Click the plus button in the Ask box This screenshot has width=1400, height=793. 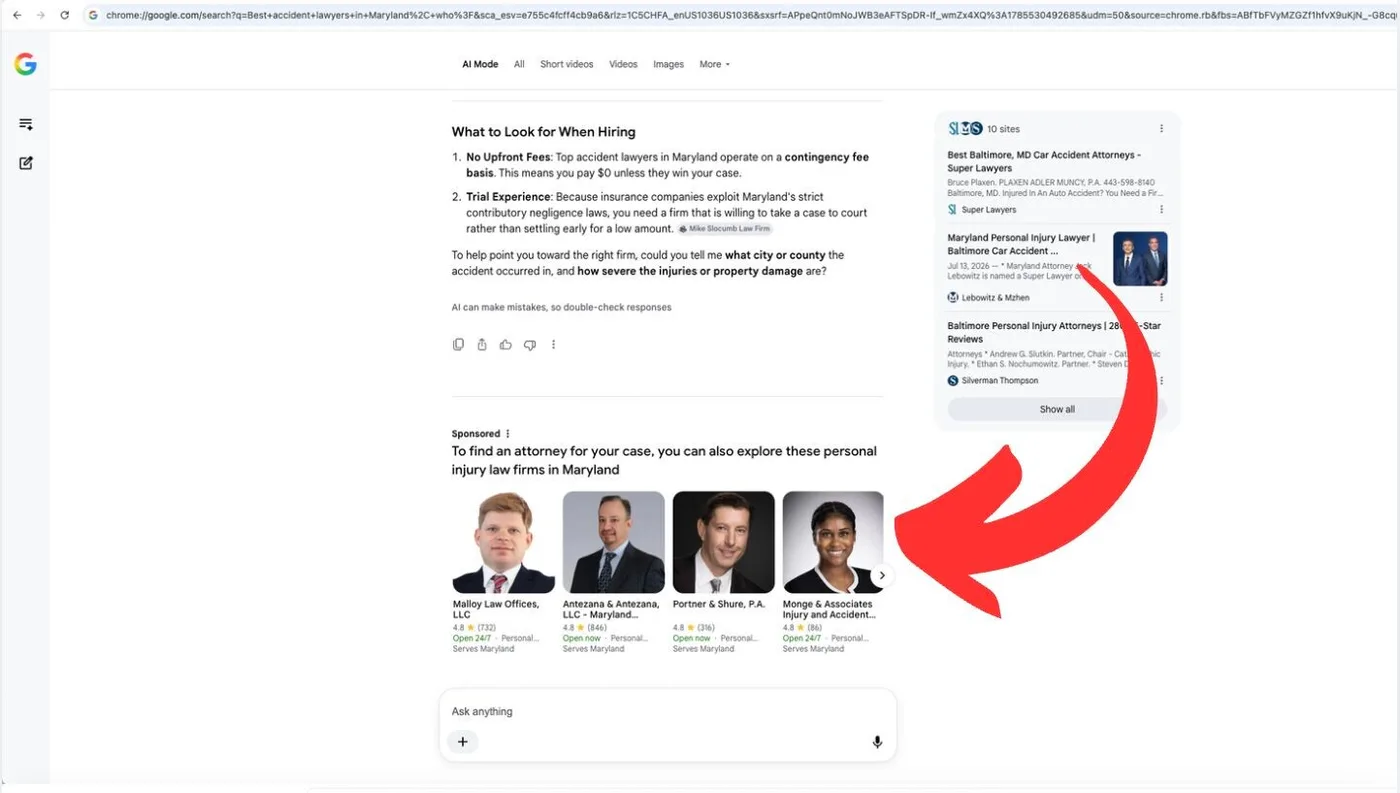point(462,742)
